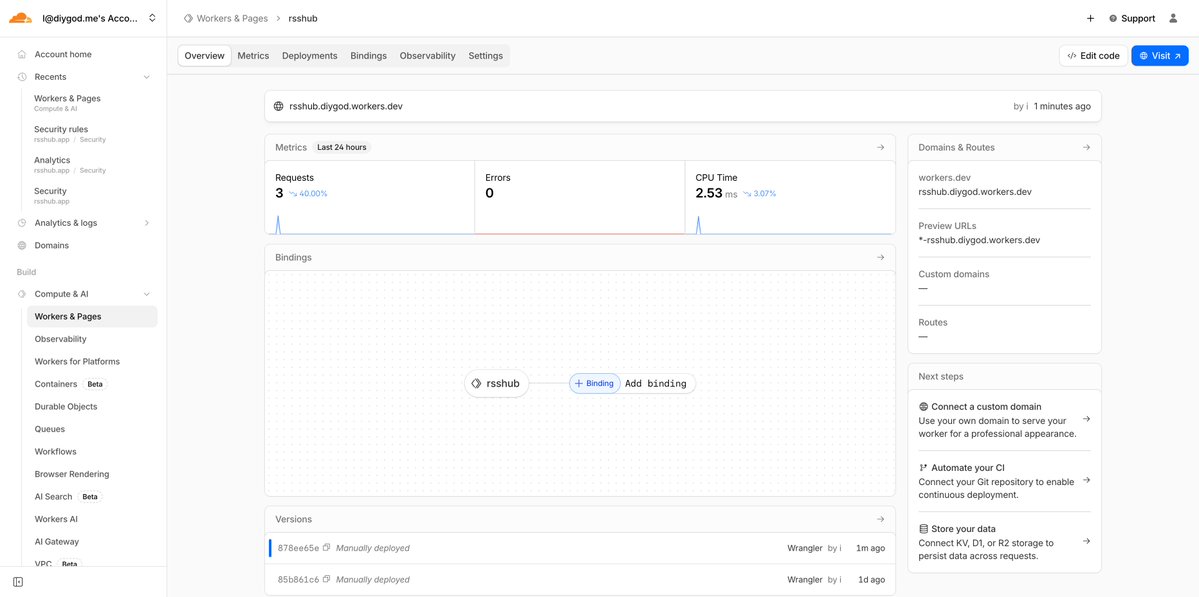
Task: Open Automate your CI step
Action: click(x=1004, y=481)
